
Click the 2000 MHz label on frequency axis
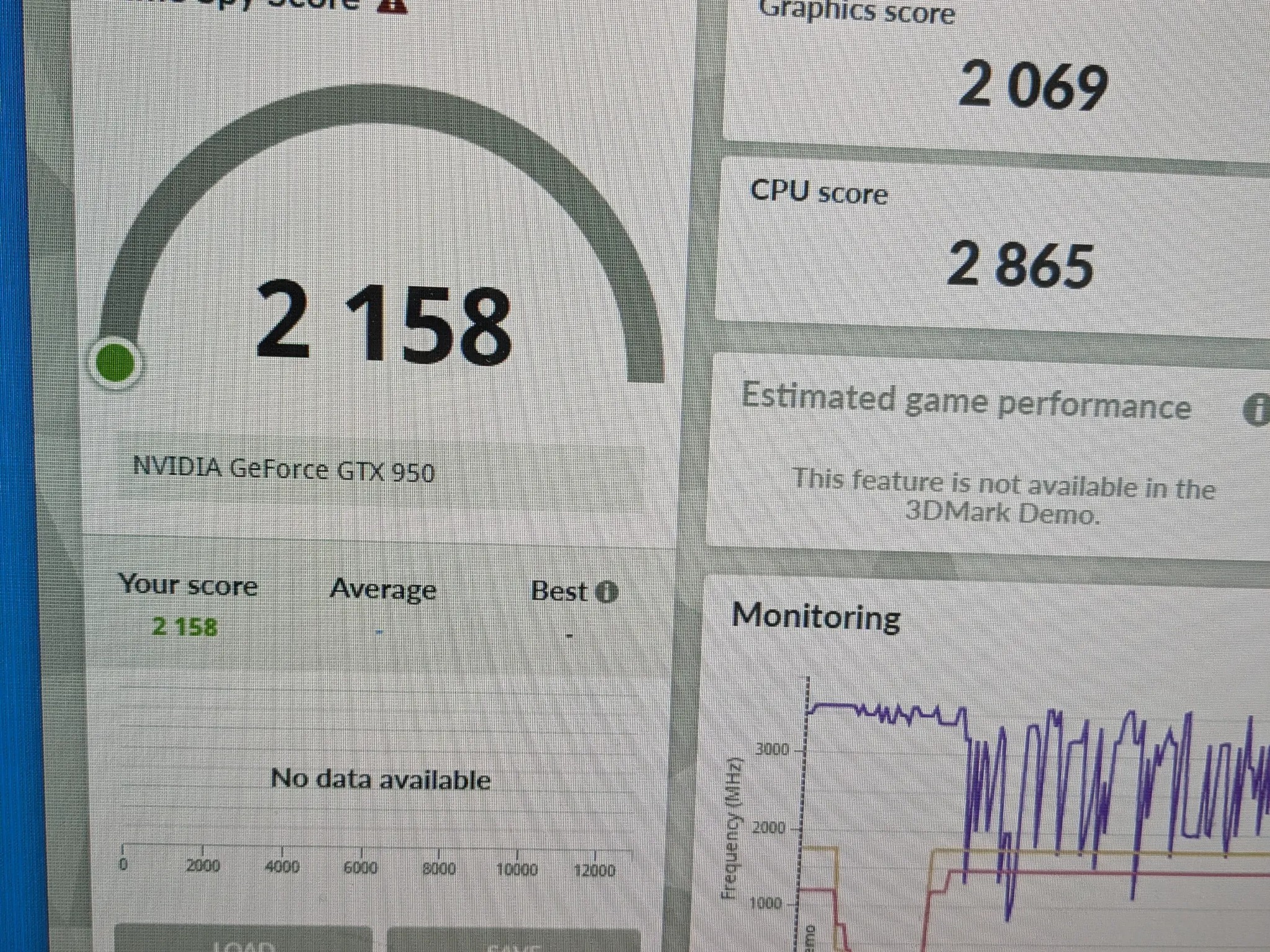coord(768,827)
